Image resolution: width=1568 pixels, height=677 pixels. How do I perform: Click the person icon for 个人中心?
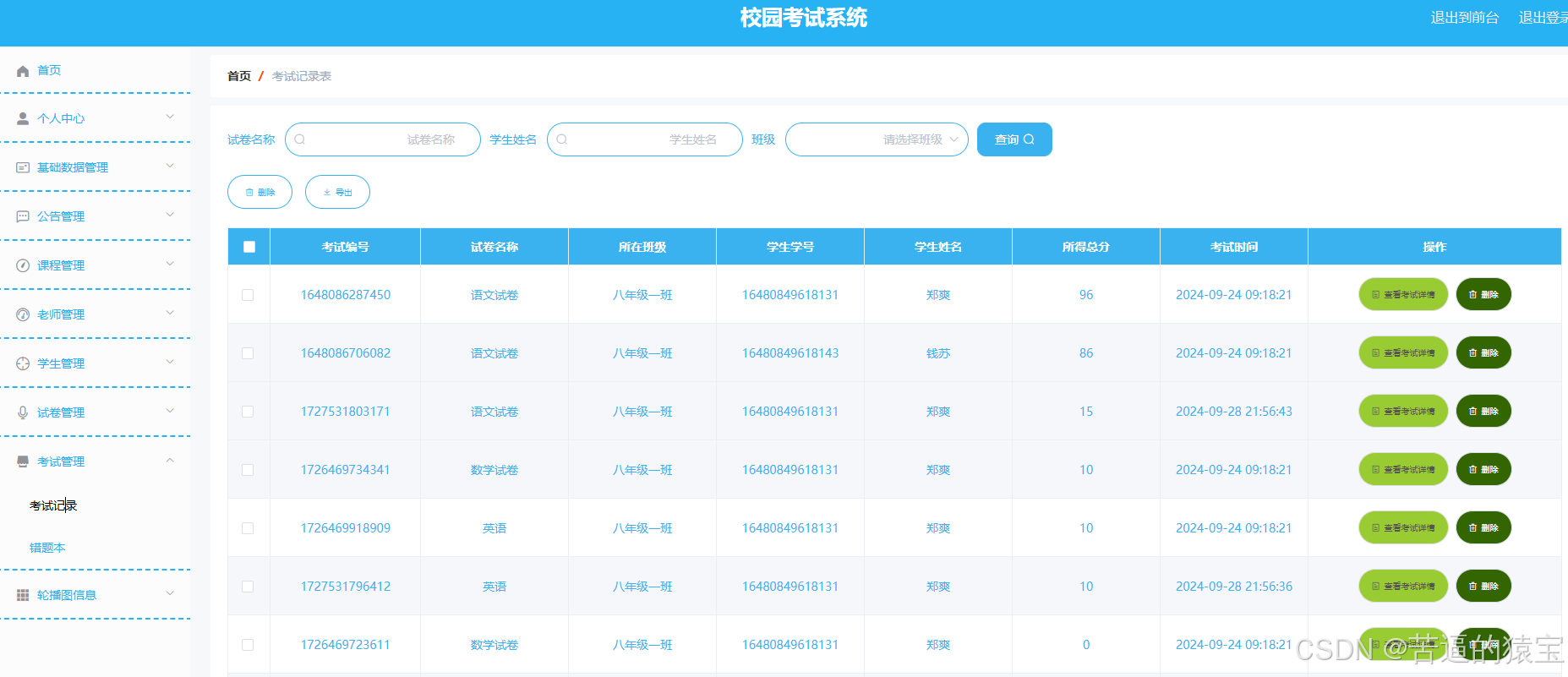tap(23, 119)
